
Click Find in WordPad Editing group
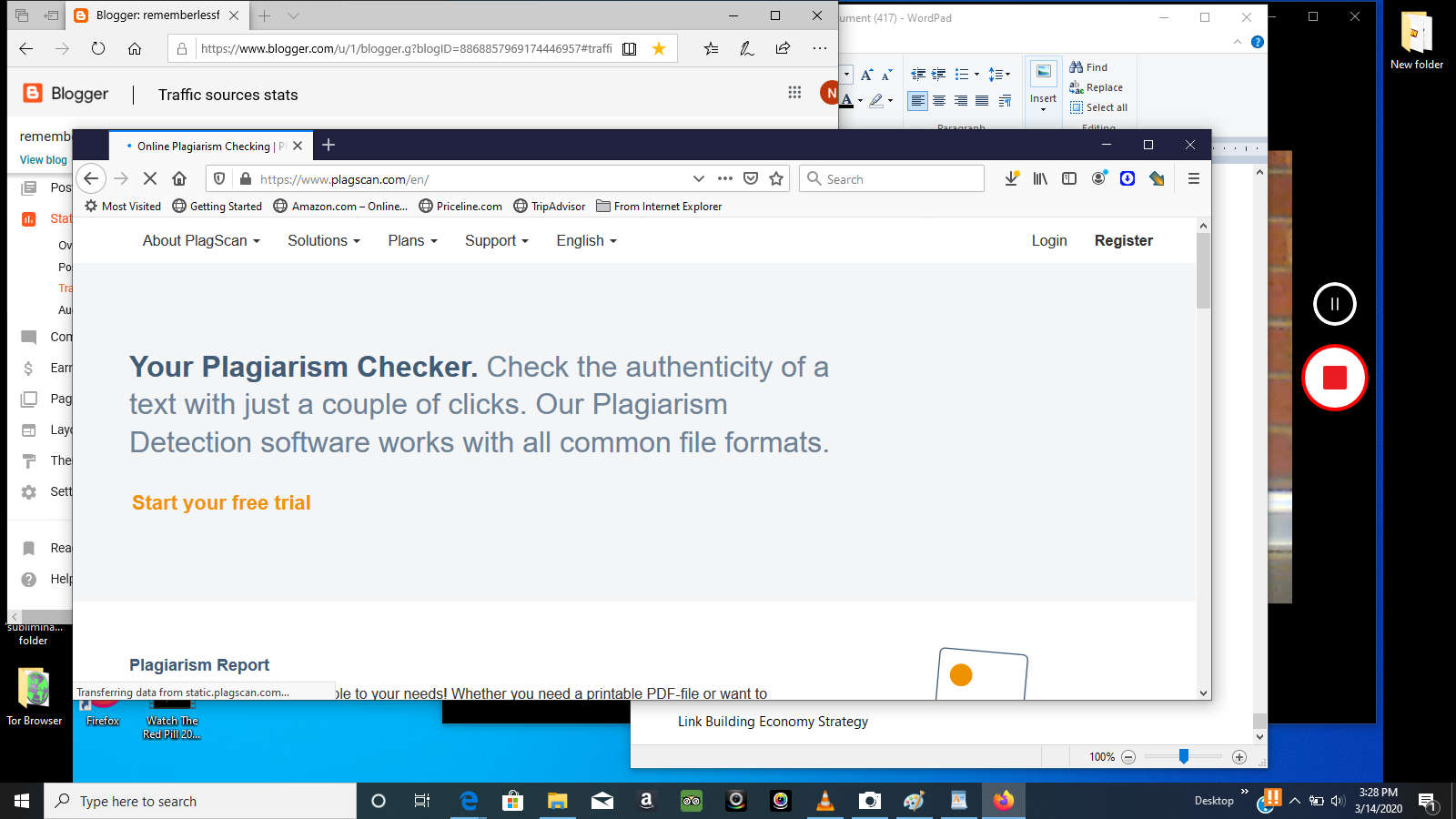[x=1088, y=67]
